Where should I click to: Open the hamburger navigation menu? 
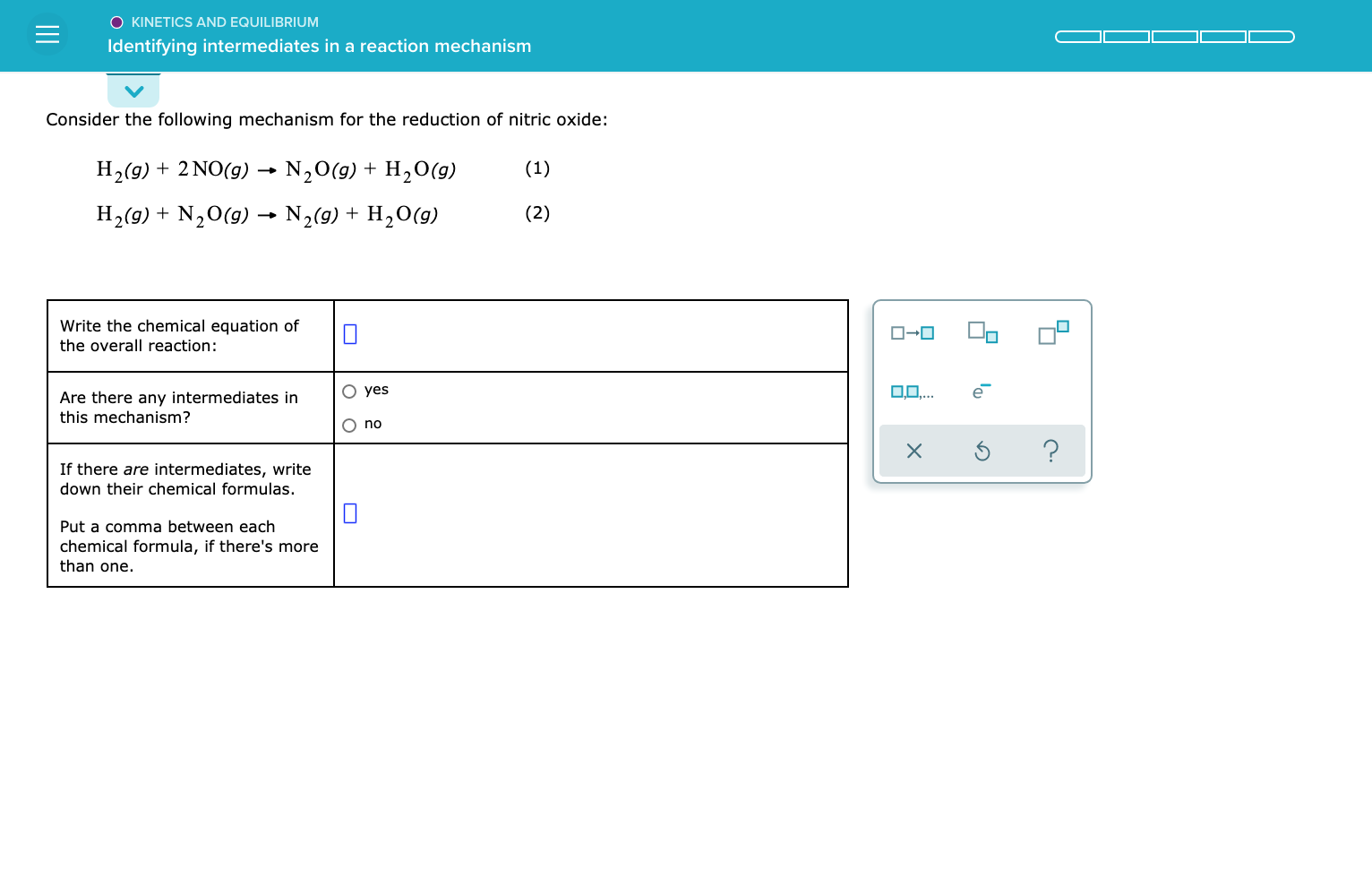pos(47,34)
